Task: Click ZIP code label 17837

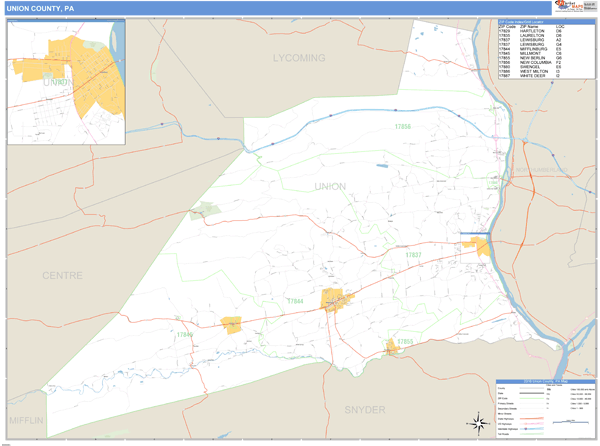Action: (x=413, y=255)
